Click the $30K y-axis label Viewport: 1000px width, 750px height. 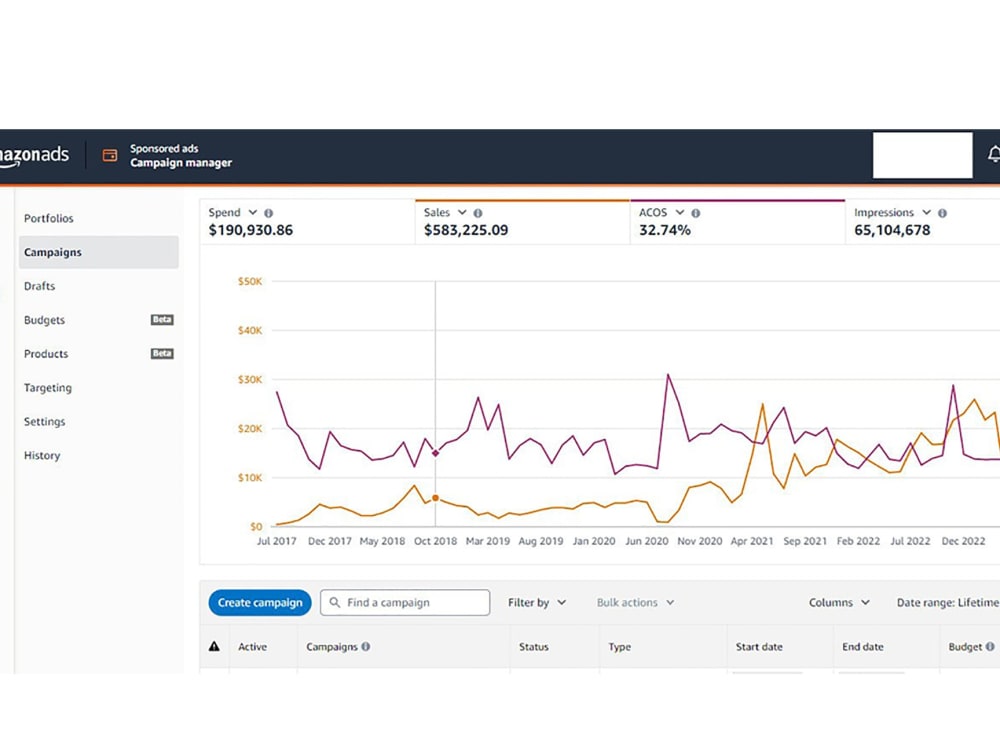(249, 379)
